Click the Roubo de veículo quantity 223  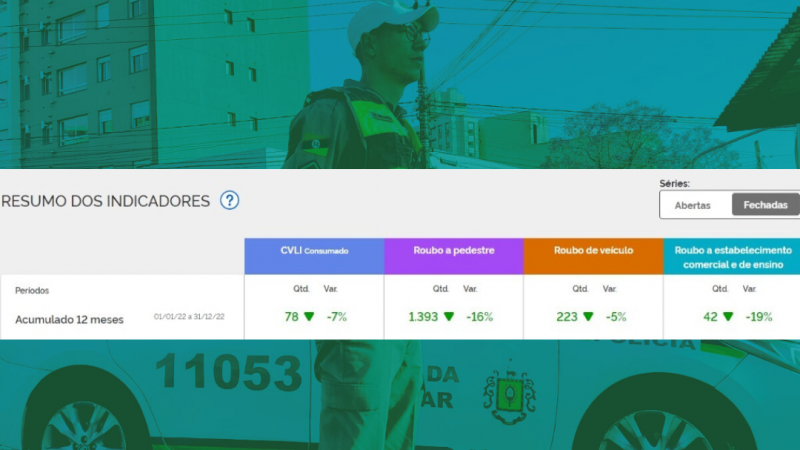point(567,317)
